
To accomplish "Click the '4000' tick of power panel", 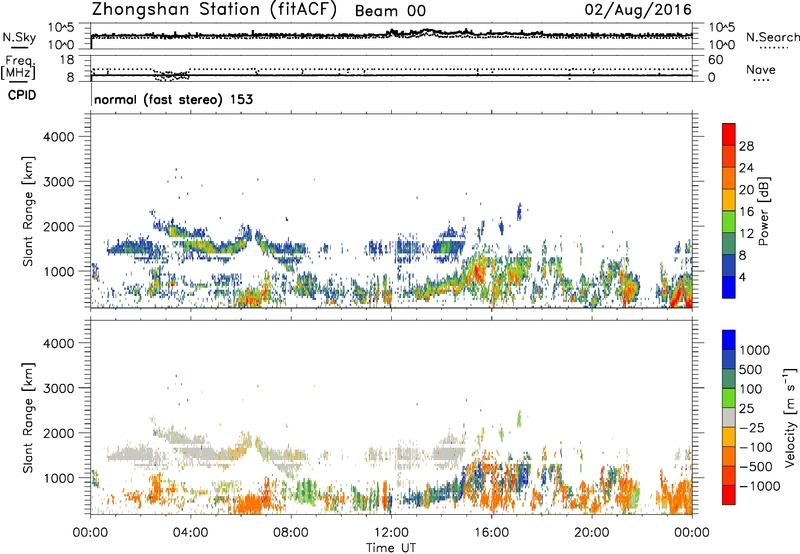I will 58,137.
